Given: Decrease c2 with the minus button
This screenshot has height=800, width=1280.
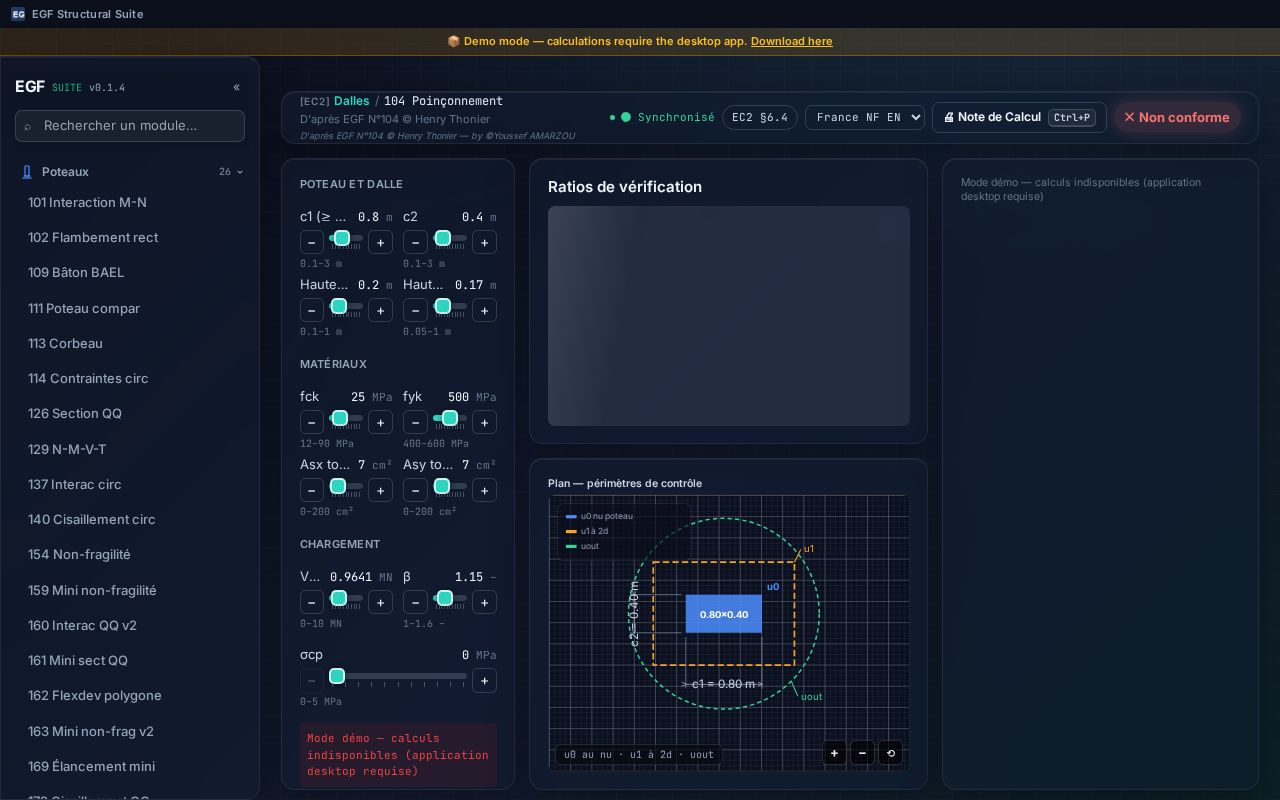Looking at the screenshot, I should (415, 242).
